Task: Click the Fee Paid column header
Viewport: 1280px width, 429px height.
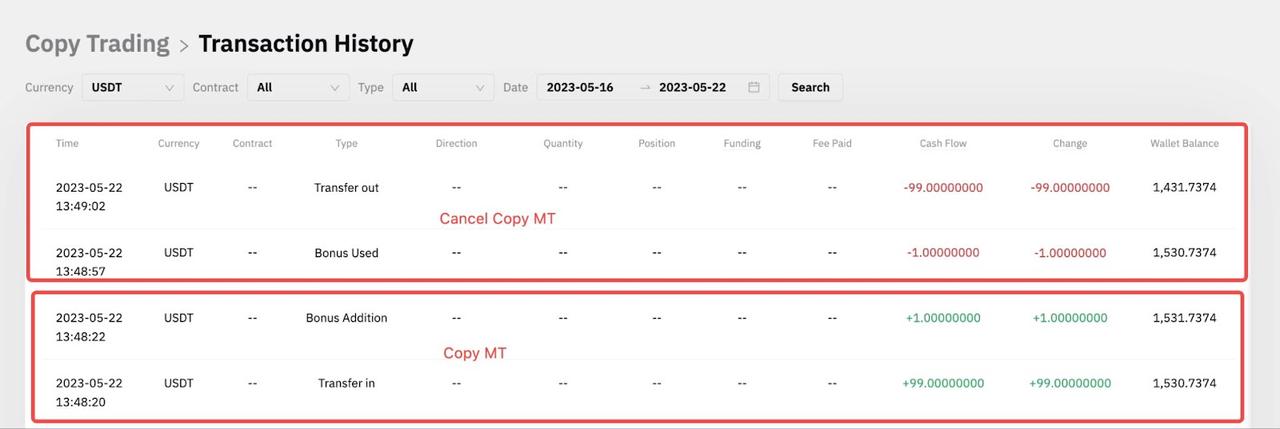Action: (x=832, y=143)
